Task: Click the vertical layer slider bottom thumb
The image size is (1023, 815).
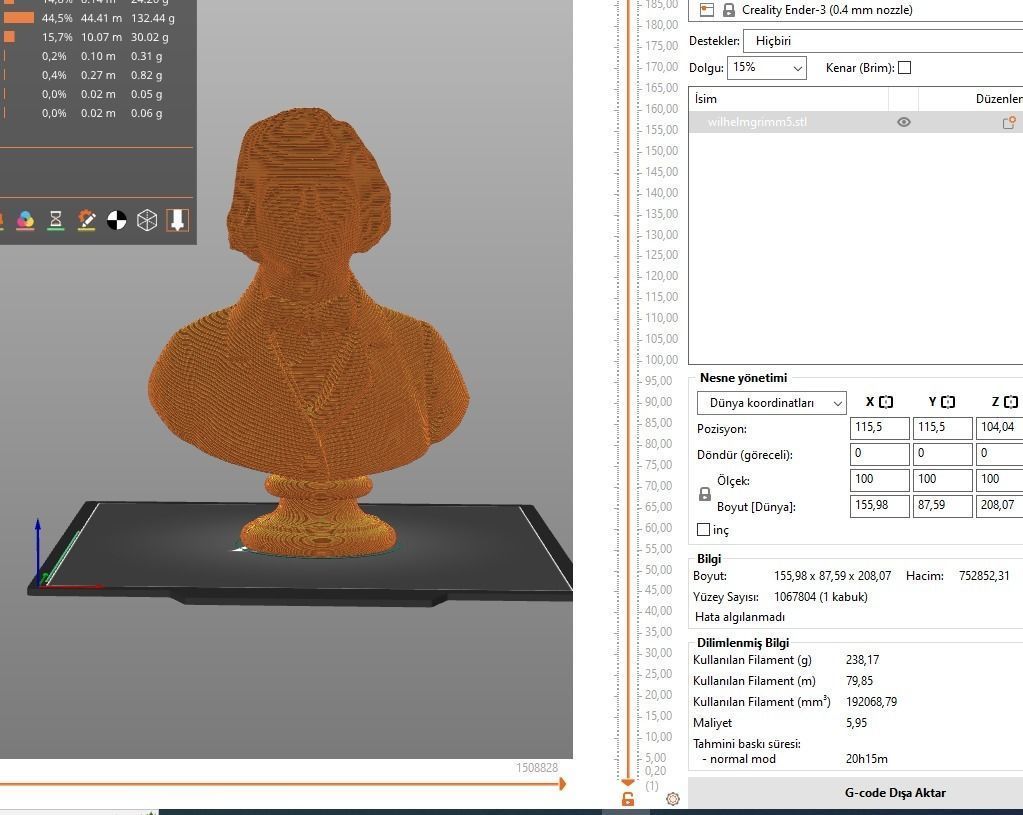Action: click(628, 782)
